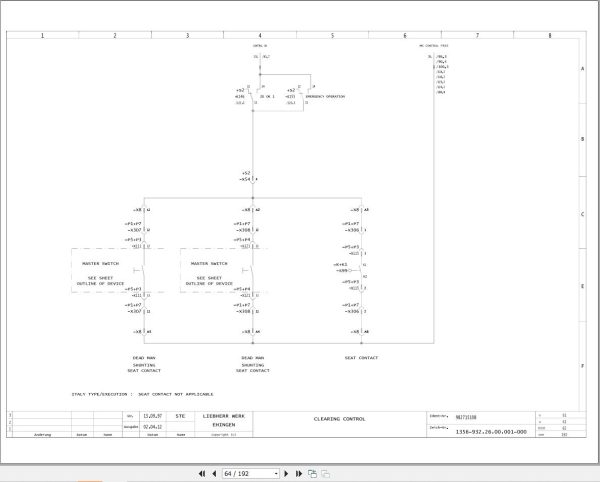
Task: Click the STE name in title block
Action: click(x=180, y=416)
